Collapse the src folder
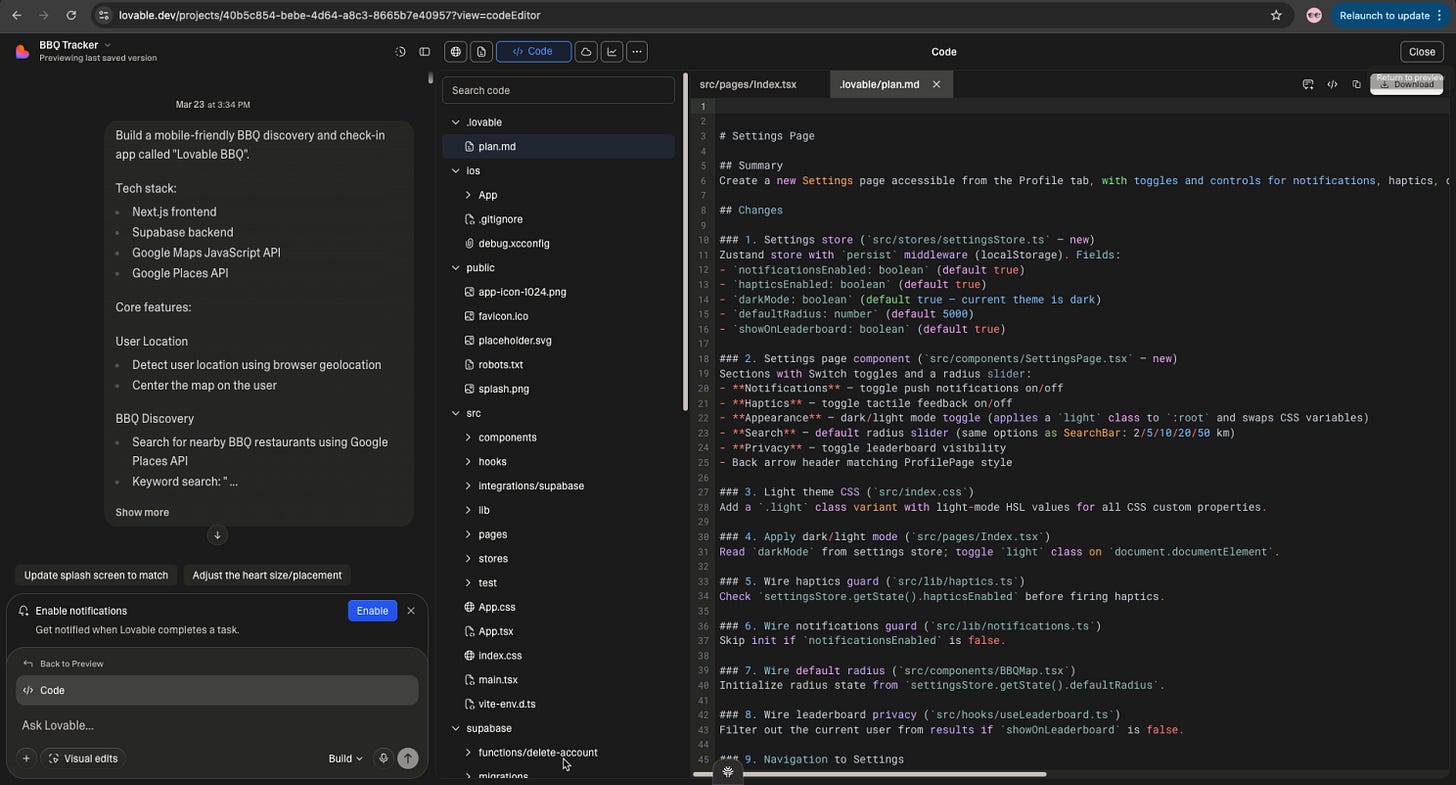This screenshot has height=785, width=1456. (x=456, y=413)
